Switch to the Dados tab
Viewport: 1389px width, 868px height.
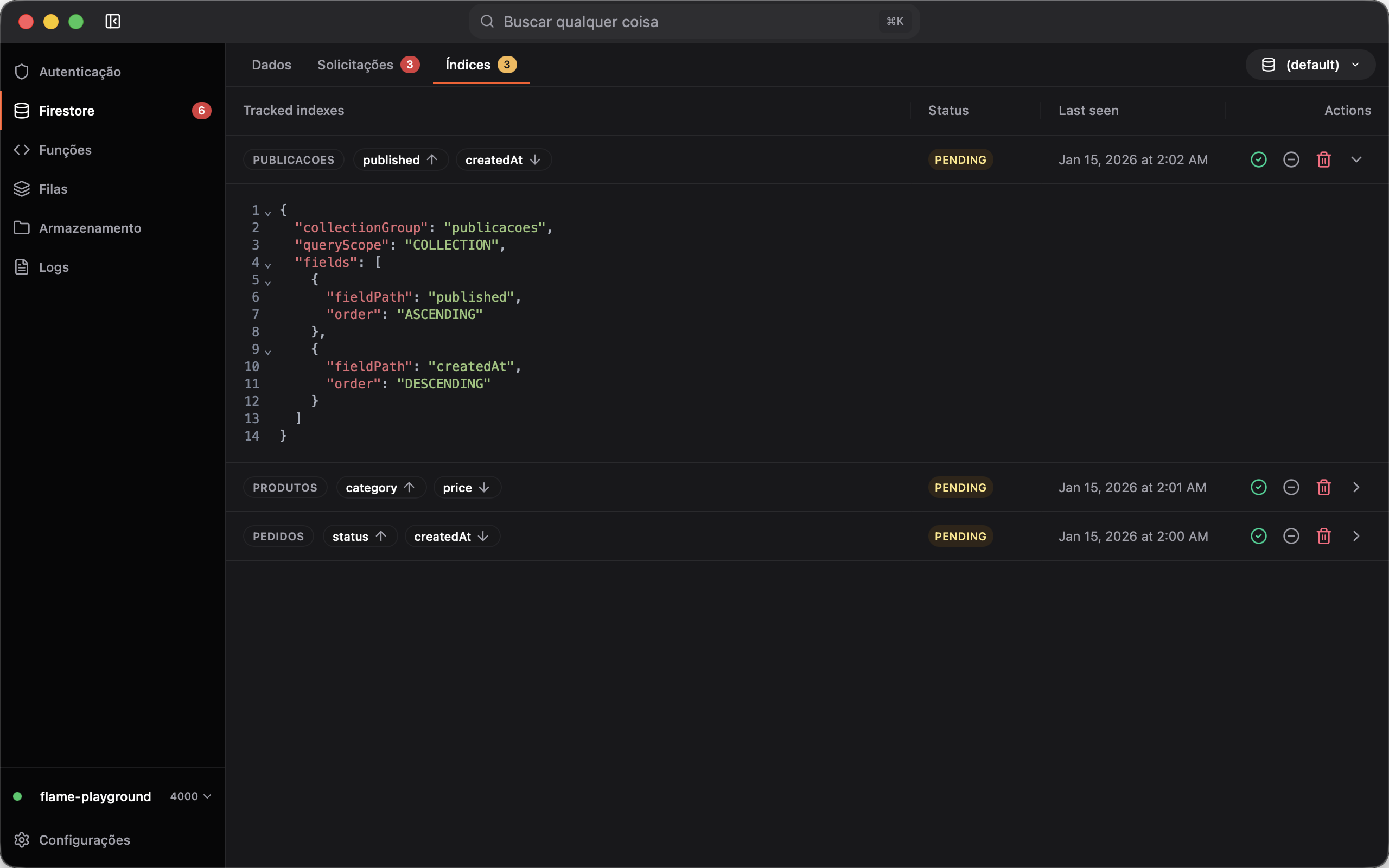point(271,65)
